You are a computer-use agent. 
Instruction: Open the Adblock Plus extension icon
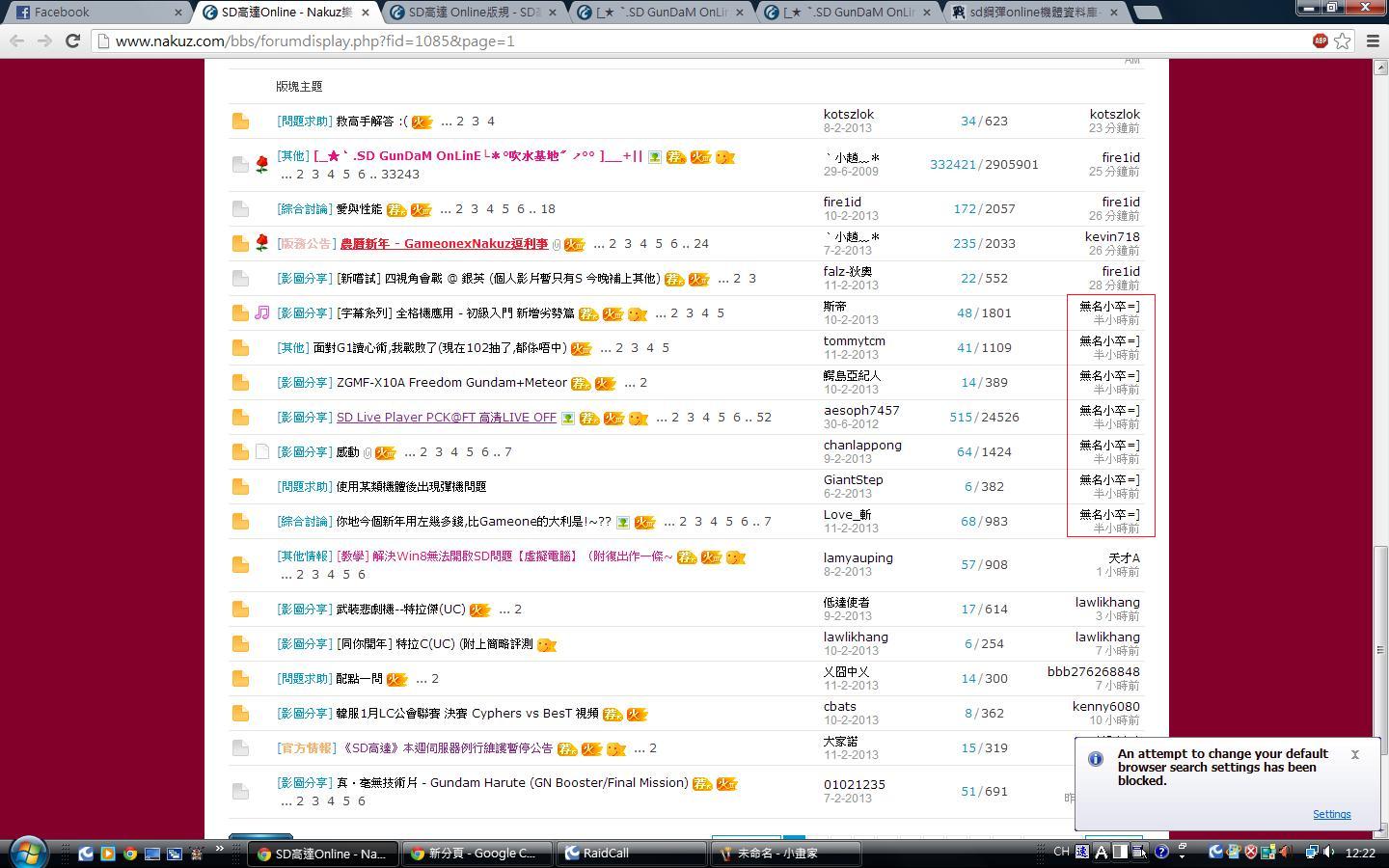pos(1320,41)
